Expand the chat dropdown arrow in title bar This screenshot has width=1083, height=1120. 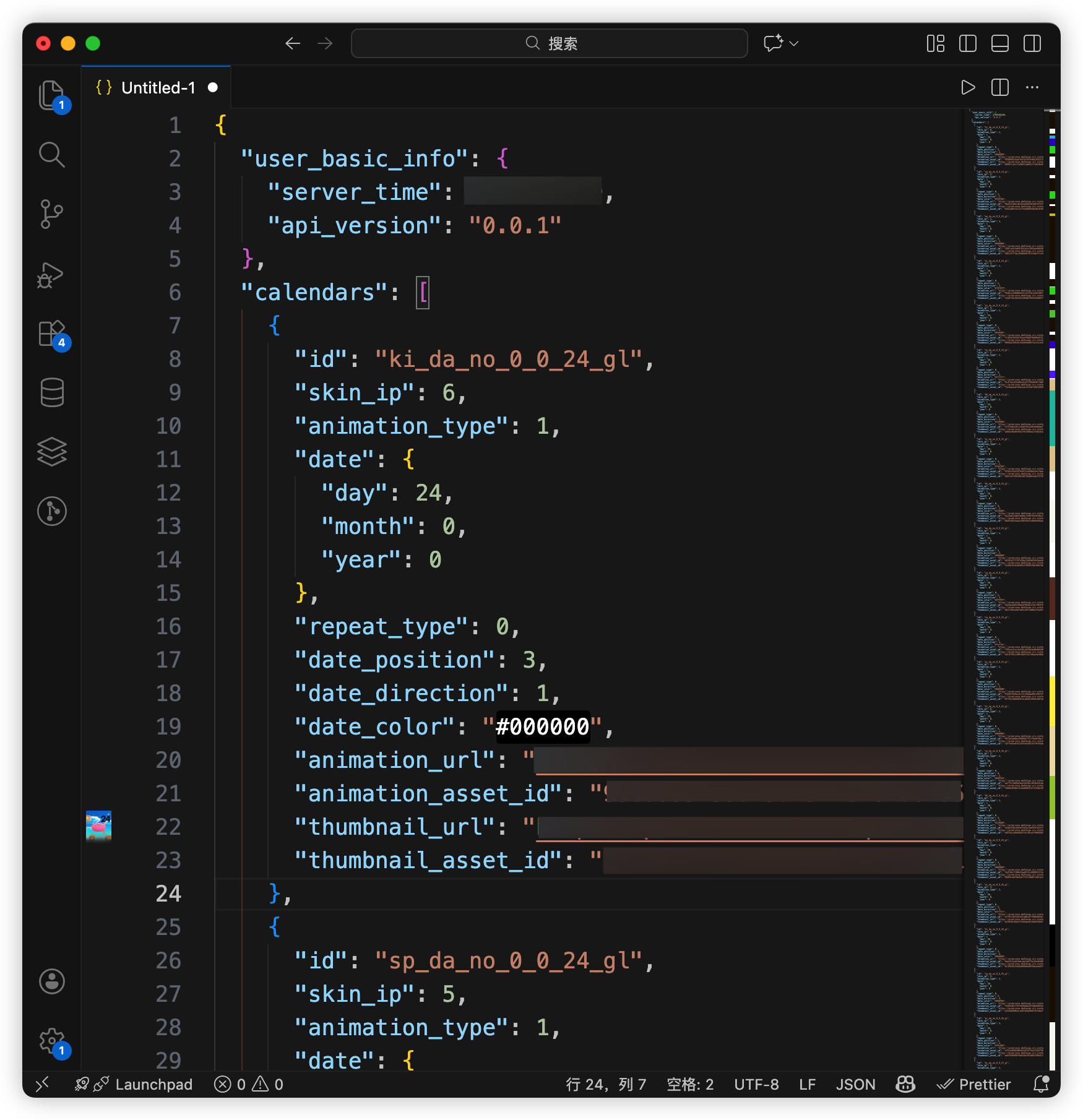click(795, 43)
